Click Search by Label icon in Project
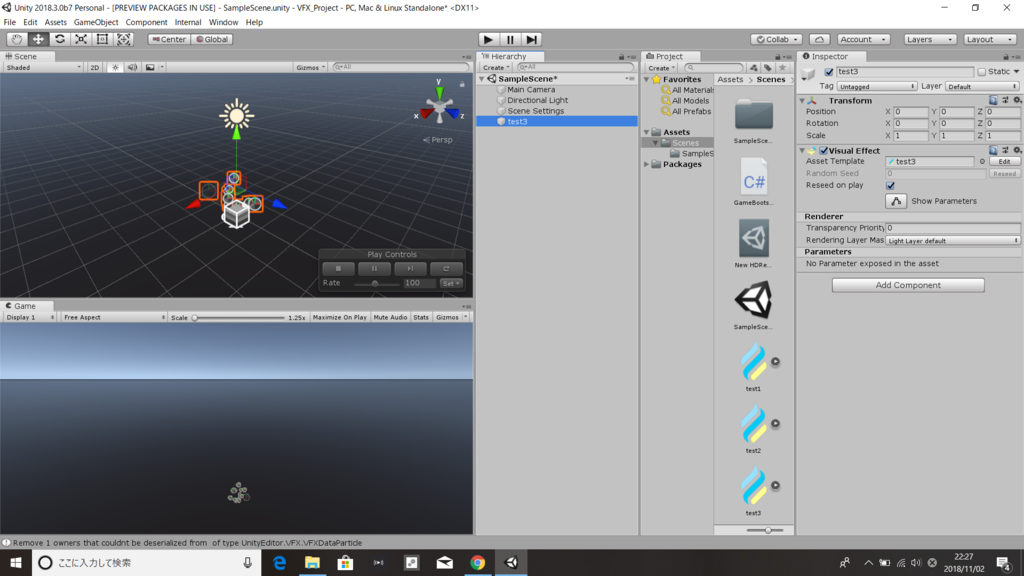The width and height of the screenshot is (1024, 576). tap(768, 67)
